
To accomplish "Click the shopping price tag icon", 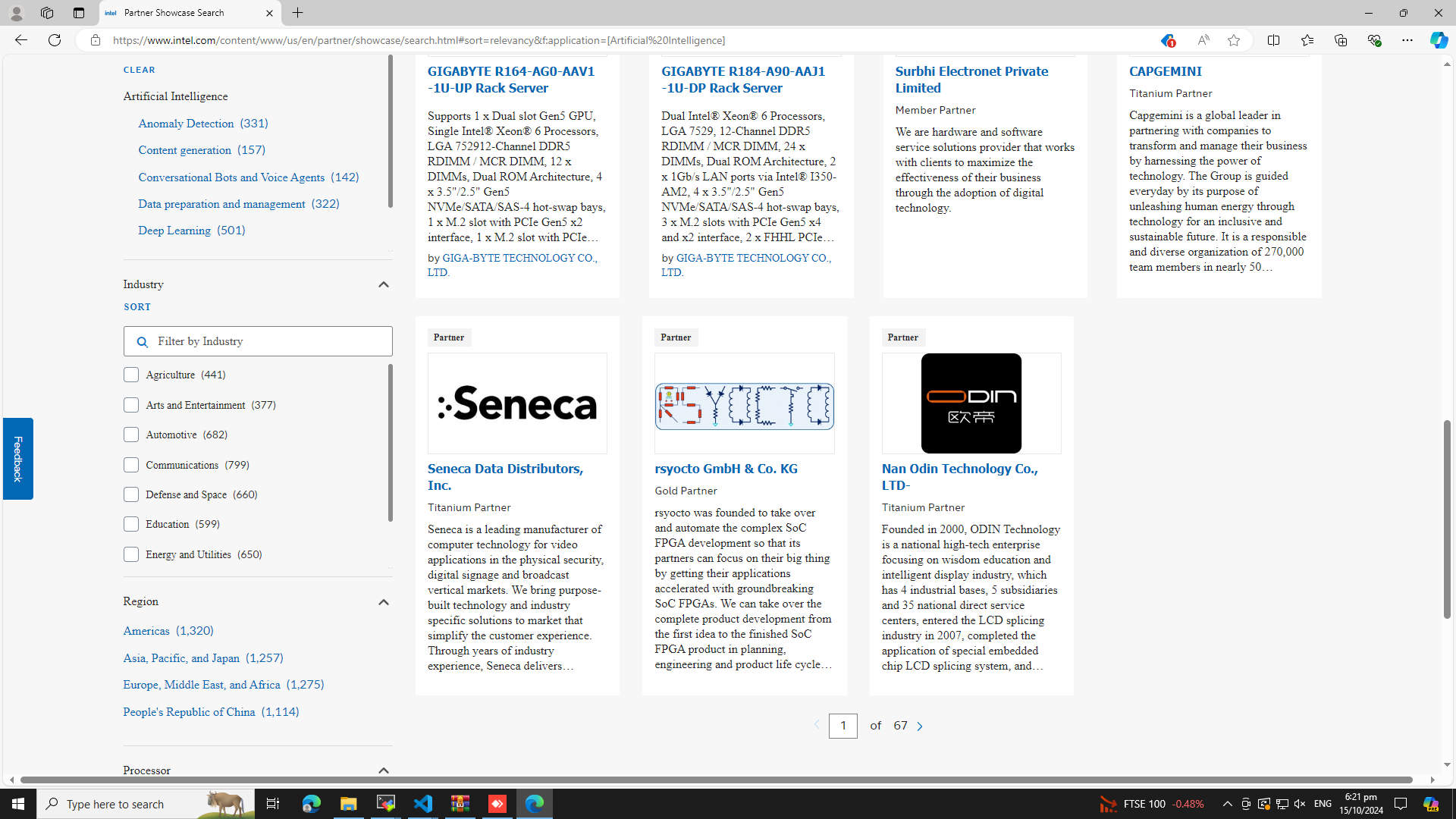I will pyautogui.click(x=1166, y=40).
